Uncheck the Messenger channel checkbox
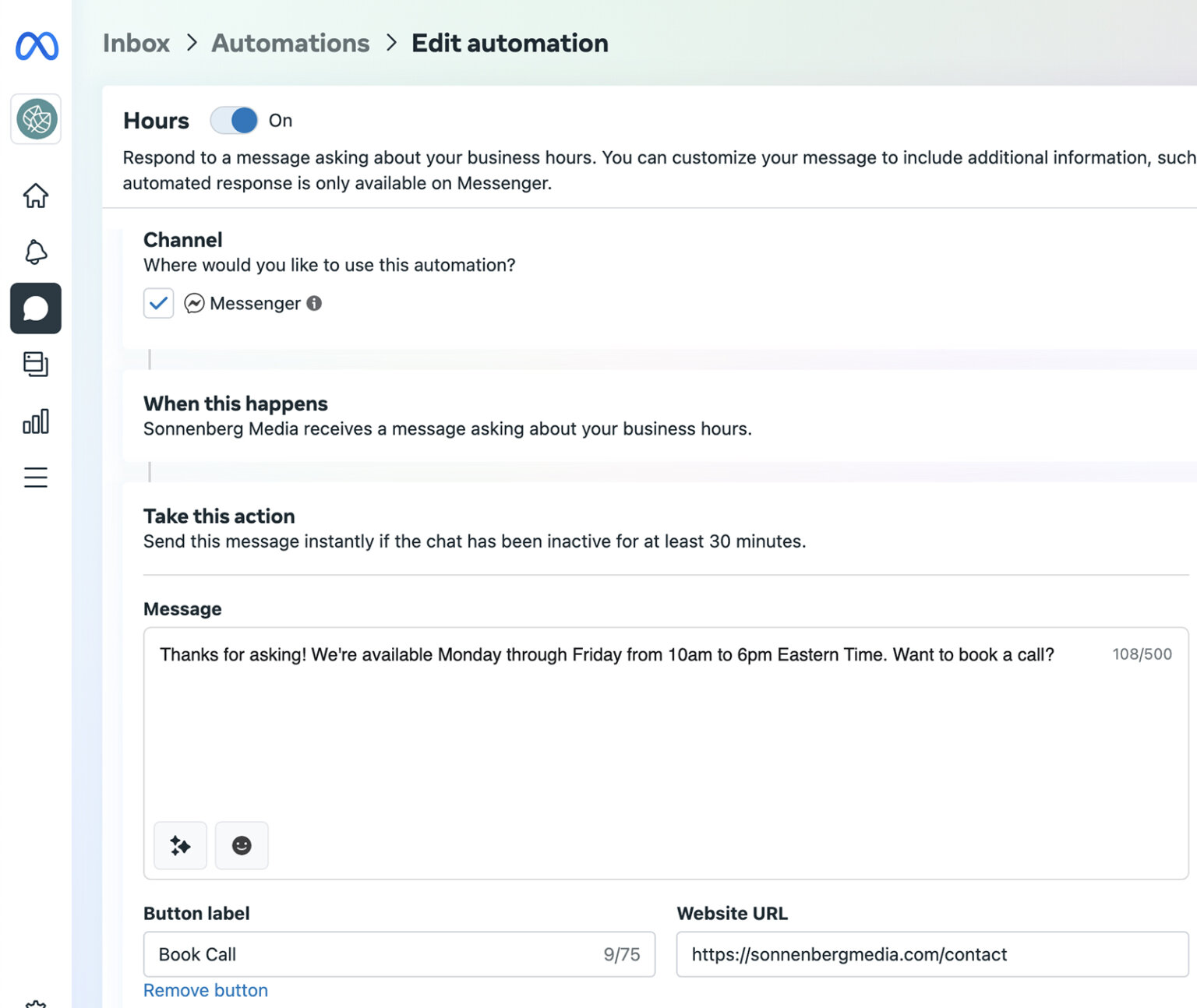 (x=158, y=303)
